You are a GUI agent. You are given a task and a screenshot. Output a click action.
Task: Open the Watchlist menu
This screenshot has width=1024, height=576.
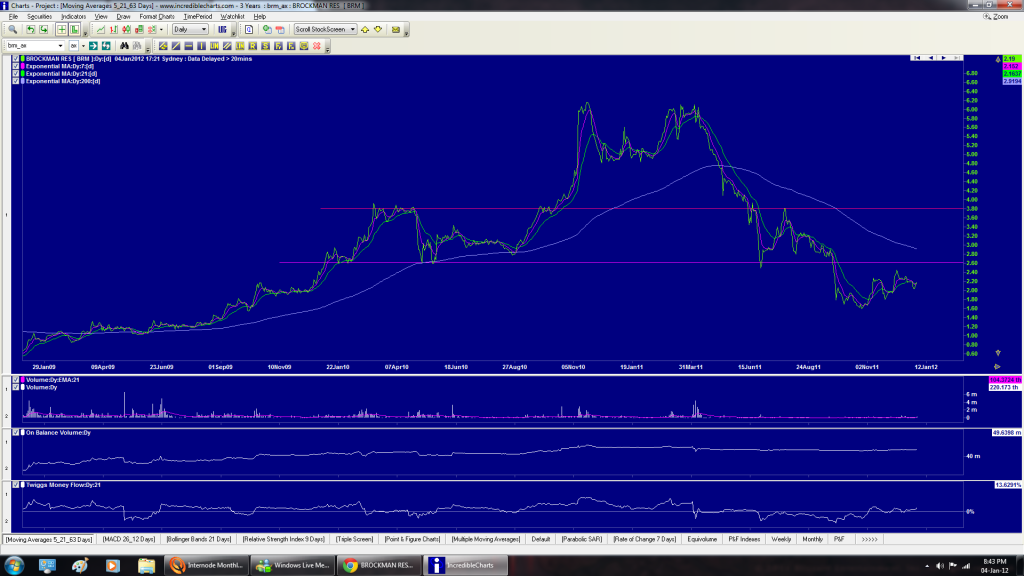point(232,16)
